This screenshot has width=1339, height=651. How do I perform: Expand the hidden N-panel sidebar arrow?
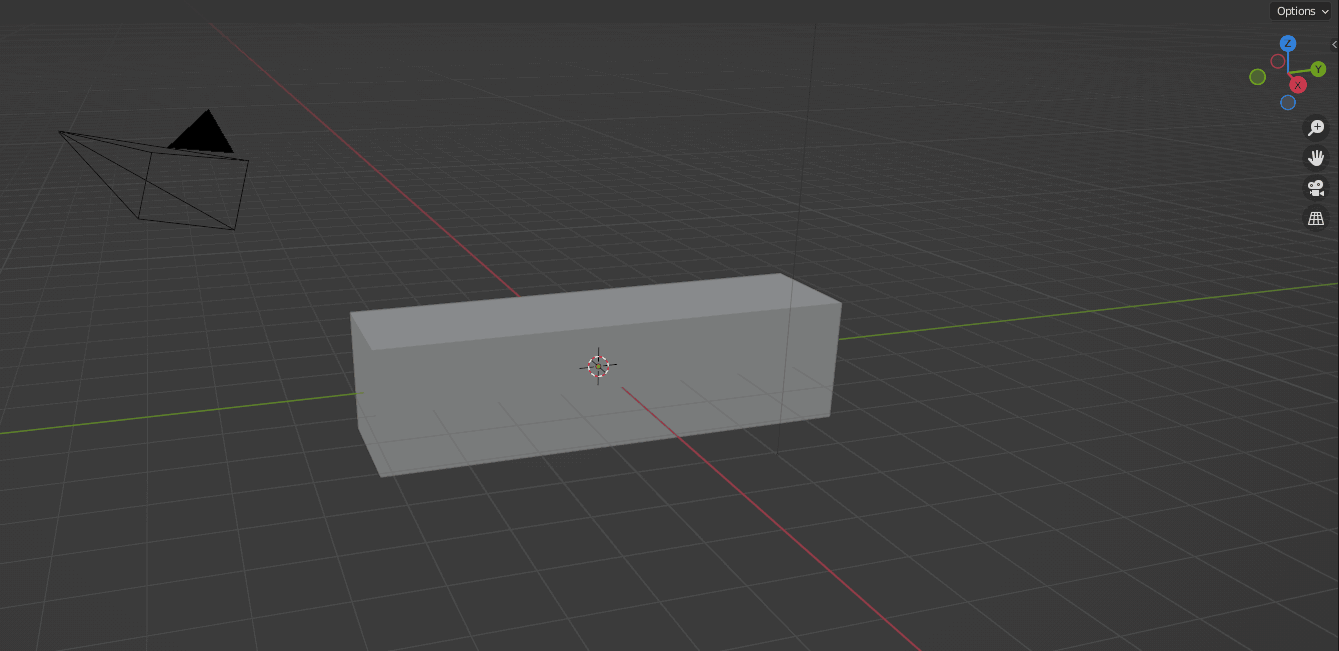[1334, 44]
